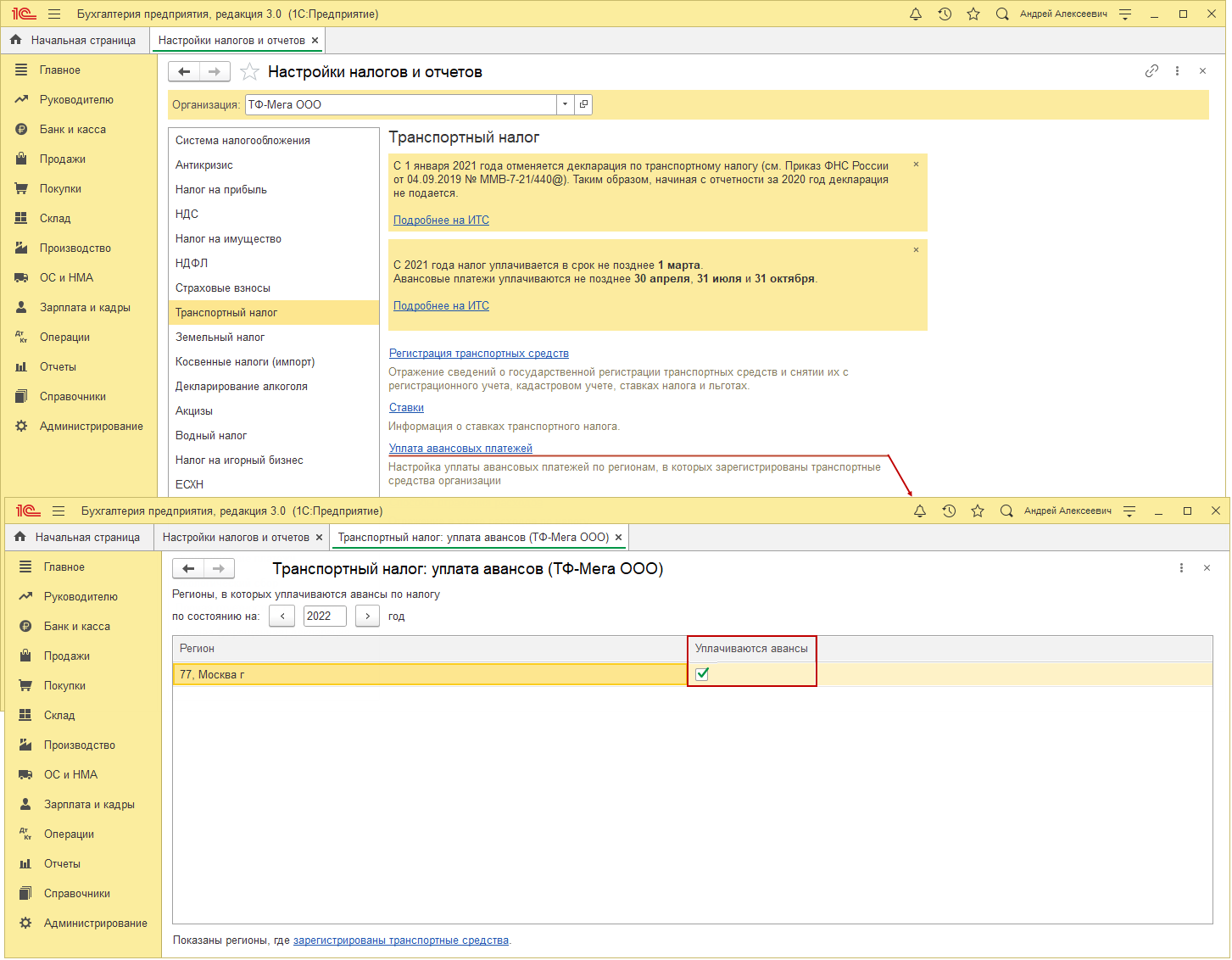This screenshot has width=1232, height=960.
Task: Click the year field showing 2022
Action: 325,617
